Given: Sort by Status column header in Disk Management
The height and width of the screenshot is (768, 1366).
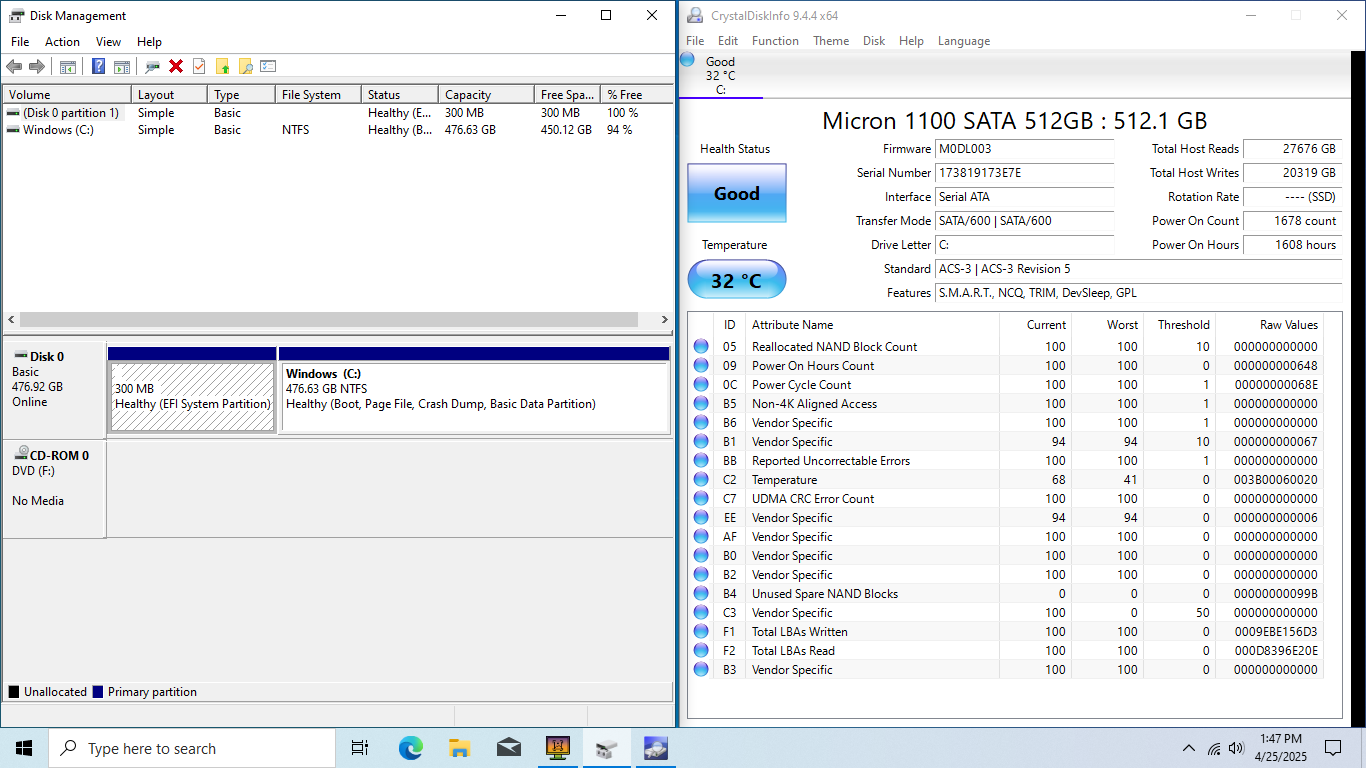Looking at the screenshot, I should click(400, 95).
